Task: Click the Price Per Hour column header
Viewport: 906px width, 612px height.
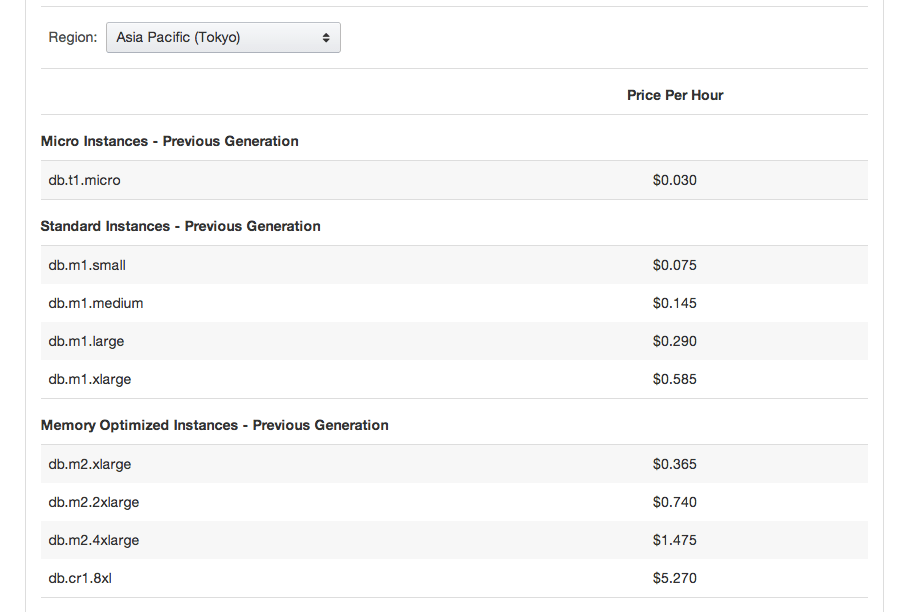Action: [675, 94]
